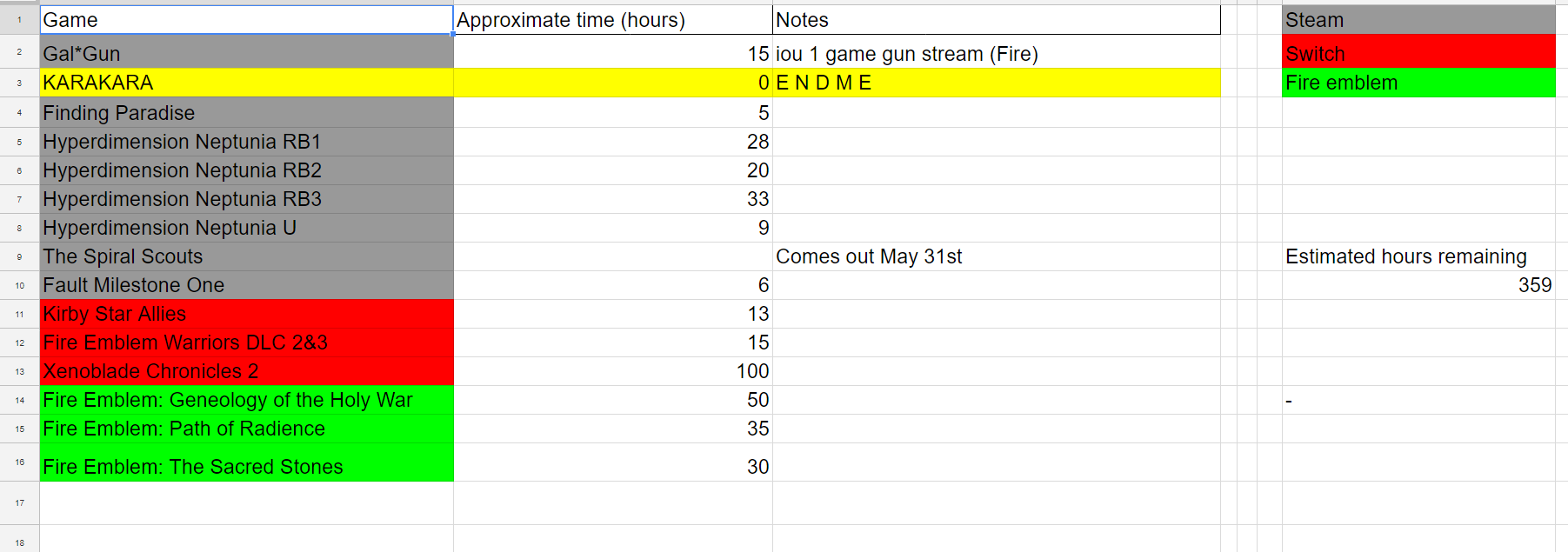Select the Notes header cell
This screenshot has width=1568, height=552.
pyautogui.click(x=997, y=20)
